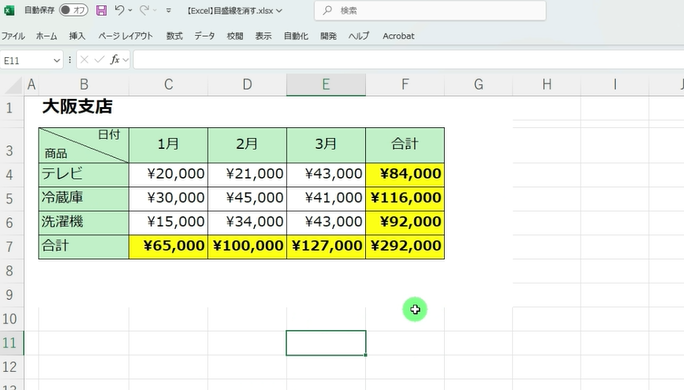Screen dimensions: 684x390
Task: Open the 表示 tab
Action: (x=263, y=36)
